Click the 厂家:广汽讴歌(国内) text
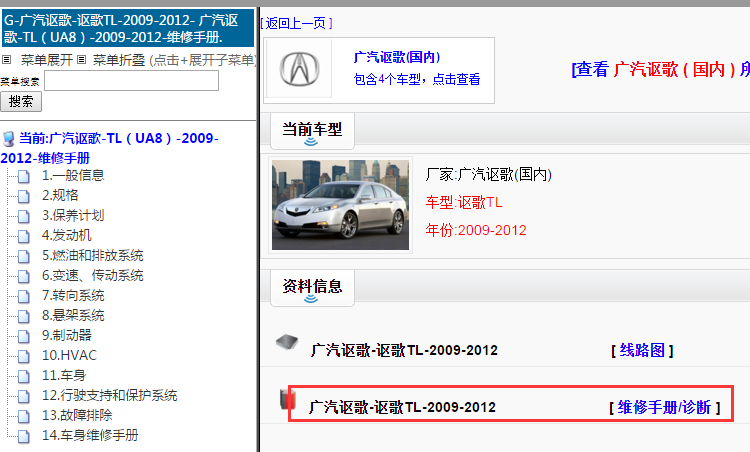Image resolution: width=750 pixels, height=452 pixels. (489, 175)
